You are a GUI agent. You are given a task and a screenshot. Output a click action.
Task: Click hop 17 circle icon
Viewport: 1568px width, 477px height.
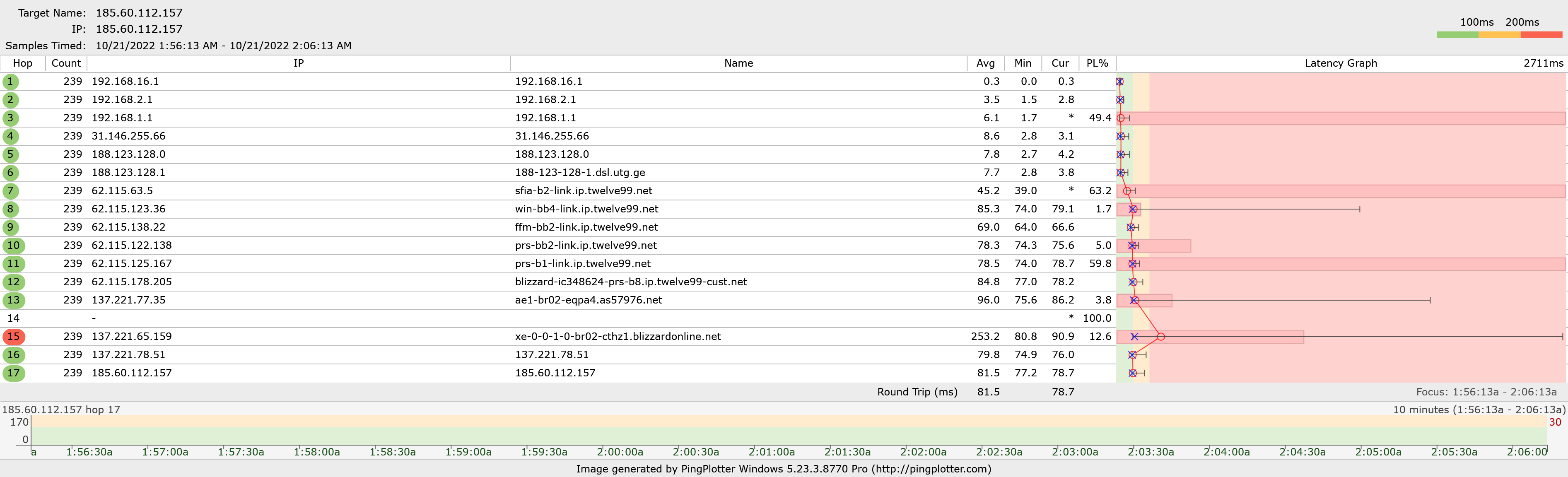pos(13,373)
